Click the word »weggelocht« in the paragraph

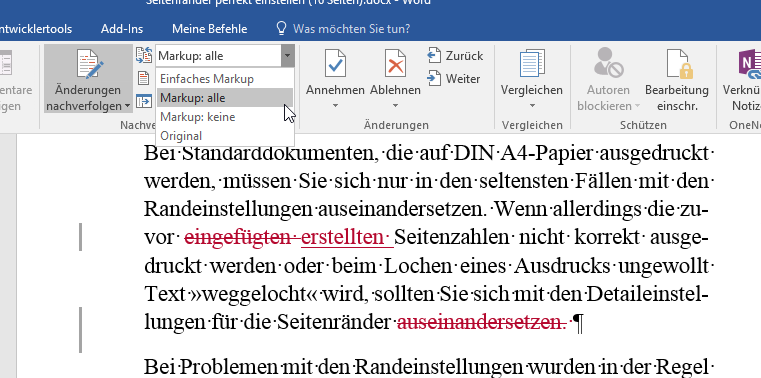pyautogui.click(x=255, y=294)
